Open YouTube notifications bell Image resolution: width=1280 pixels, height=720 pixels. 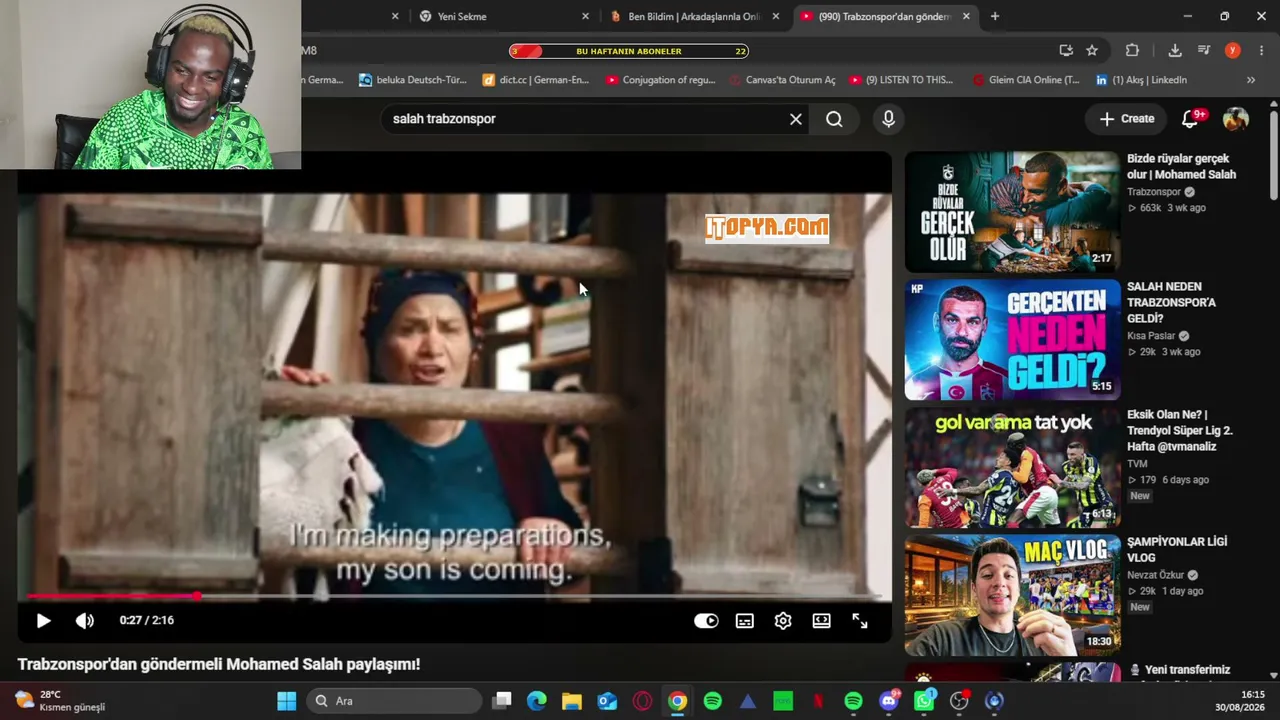(x=1190, y=118)
